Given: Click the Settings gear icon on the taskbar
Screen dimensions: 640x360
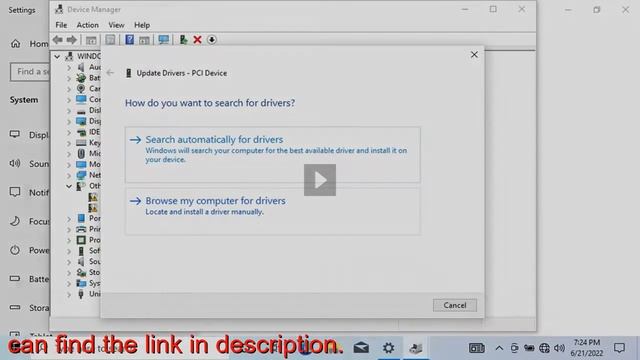Looking at the screenshot, I should [x=389, y=348].
